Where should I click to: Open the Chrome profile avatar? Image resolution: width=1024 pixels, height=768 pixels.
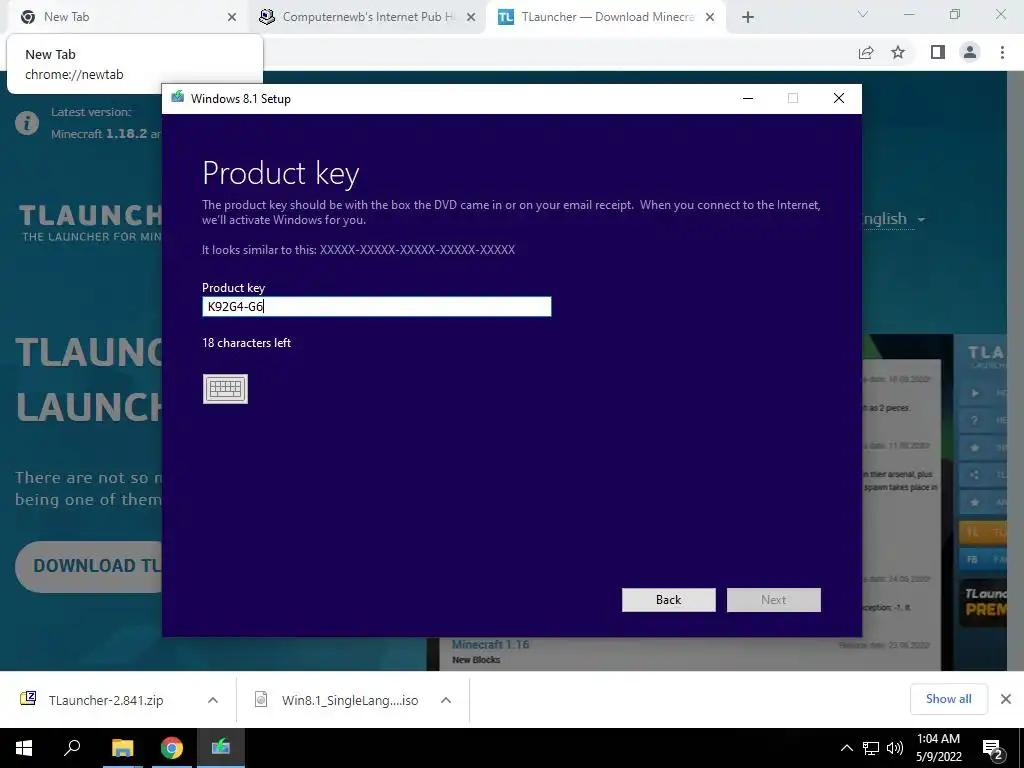point(970,52)
